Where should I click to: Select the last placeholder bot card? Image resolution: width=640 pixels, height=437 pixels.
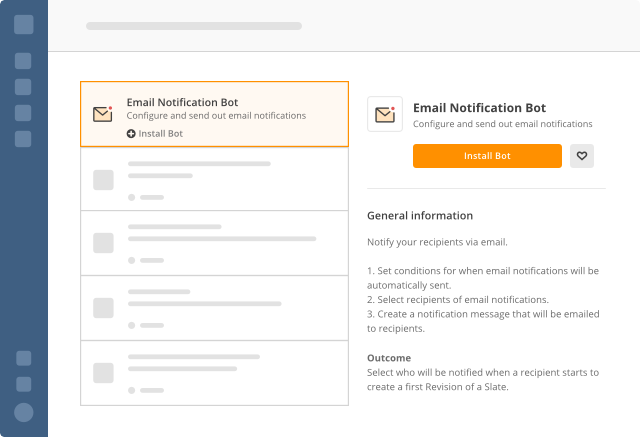[x=214, y=373]
